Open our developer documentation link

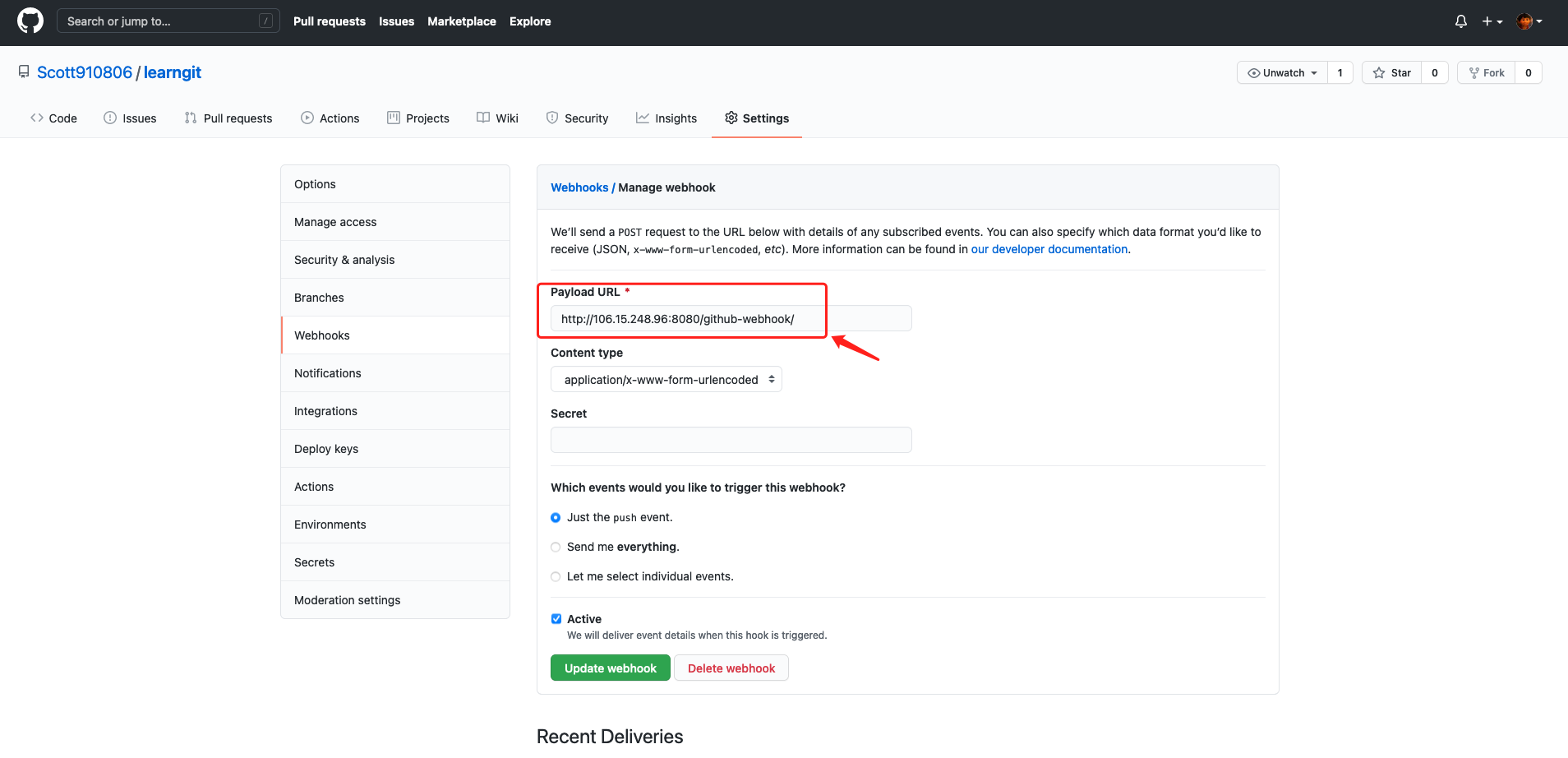pyautogui.click(x=1049, y=249)
